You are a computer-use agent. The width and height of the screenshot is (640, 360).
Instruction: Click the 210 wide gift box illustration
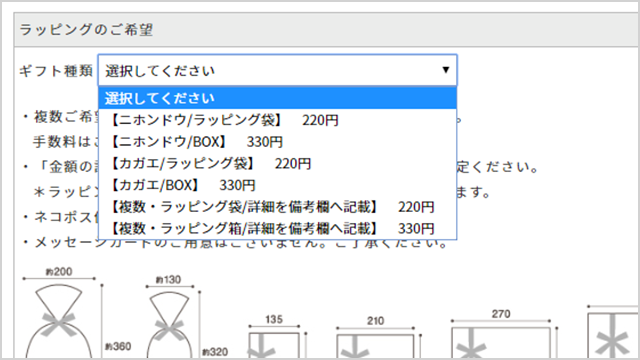tap(375, 346)
